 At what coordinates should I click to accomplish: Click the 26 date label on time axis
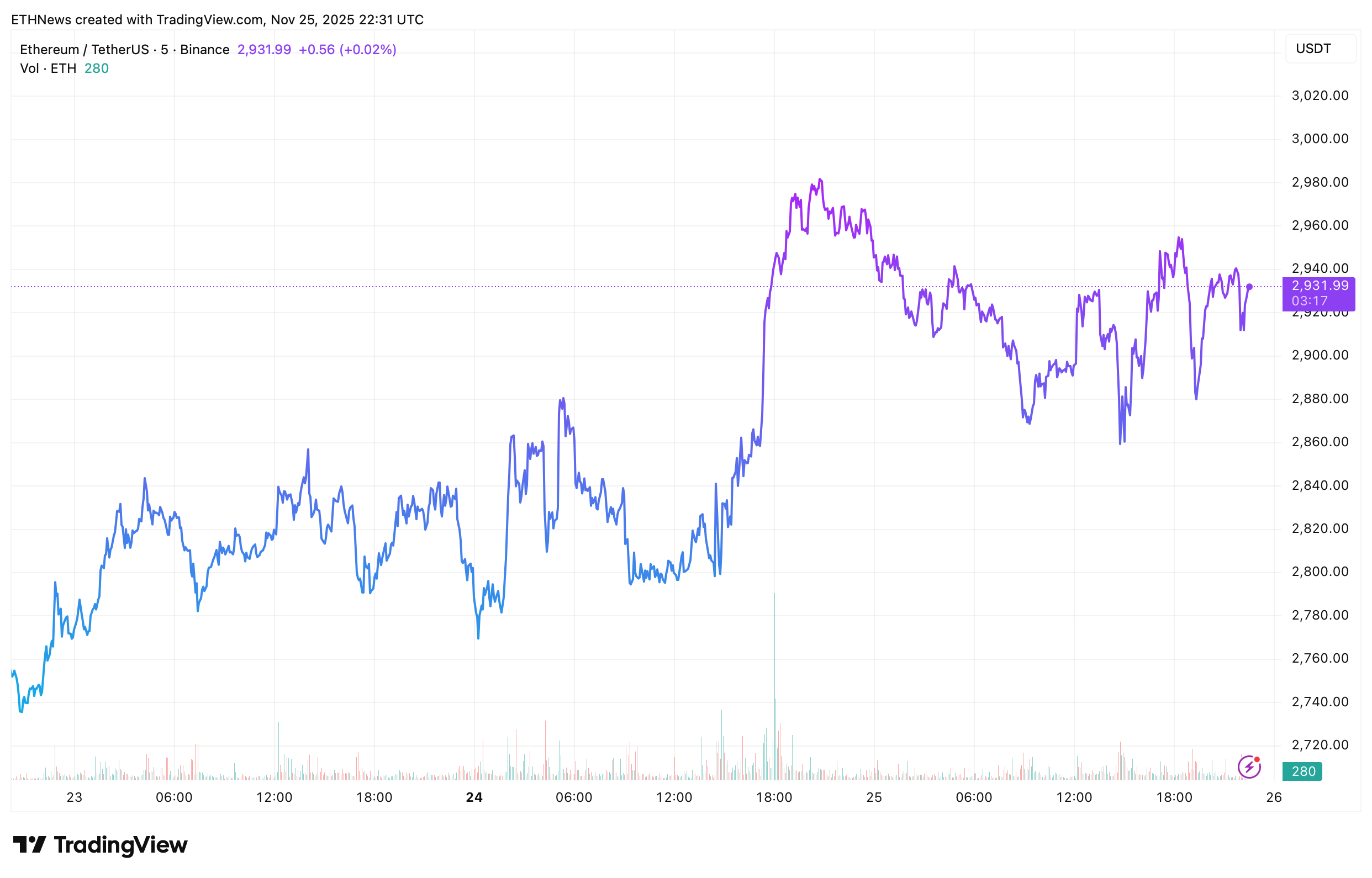click(x=1273, y=797)
